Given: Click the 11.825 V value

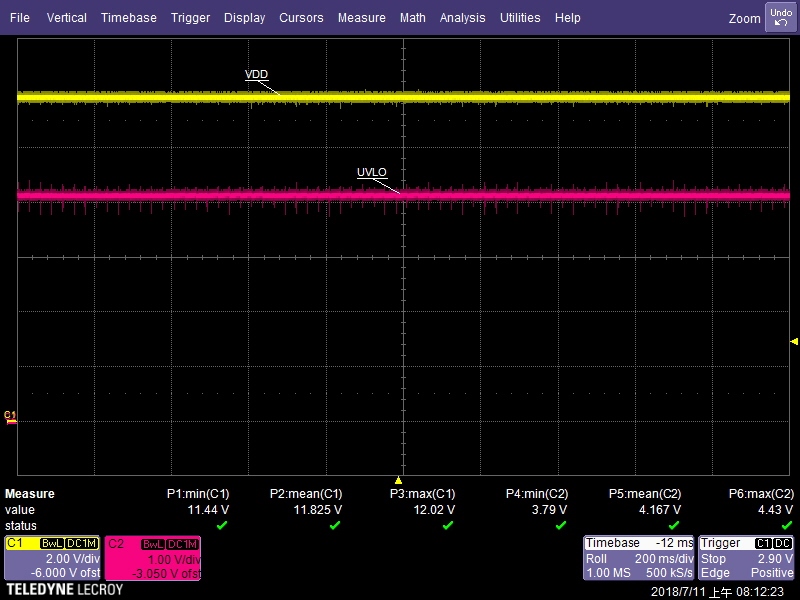Looking at the screenshot, I should pos(317,510).
